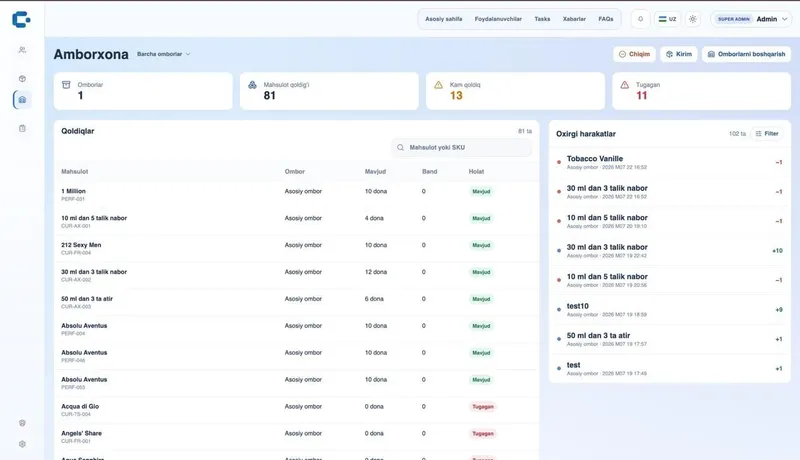Click the notification bell icon

click(640, 19)
